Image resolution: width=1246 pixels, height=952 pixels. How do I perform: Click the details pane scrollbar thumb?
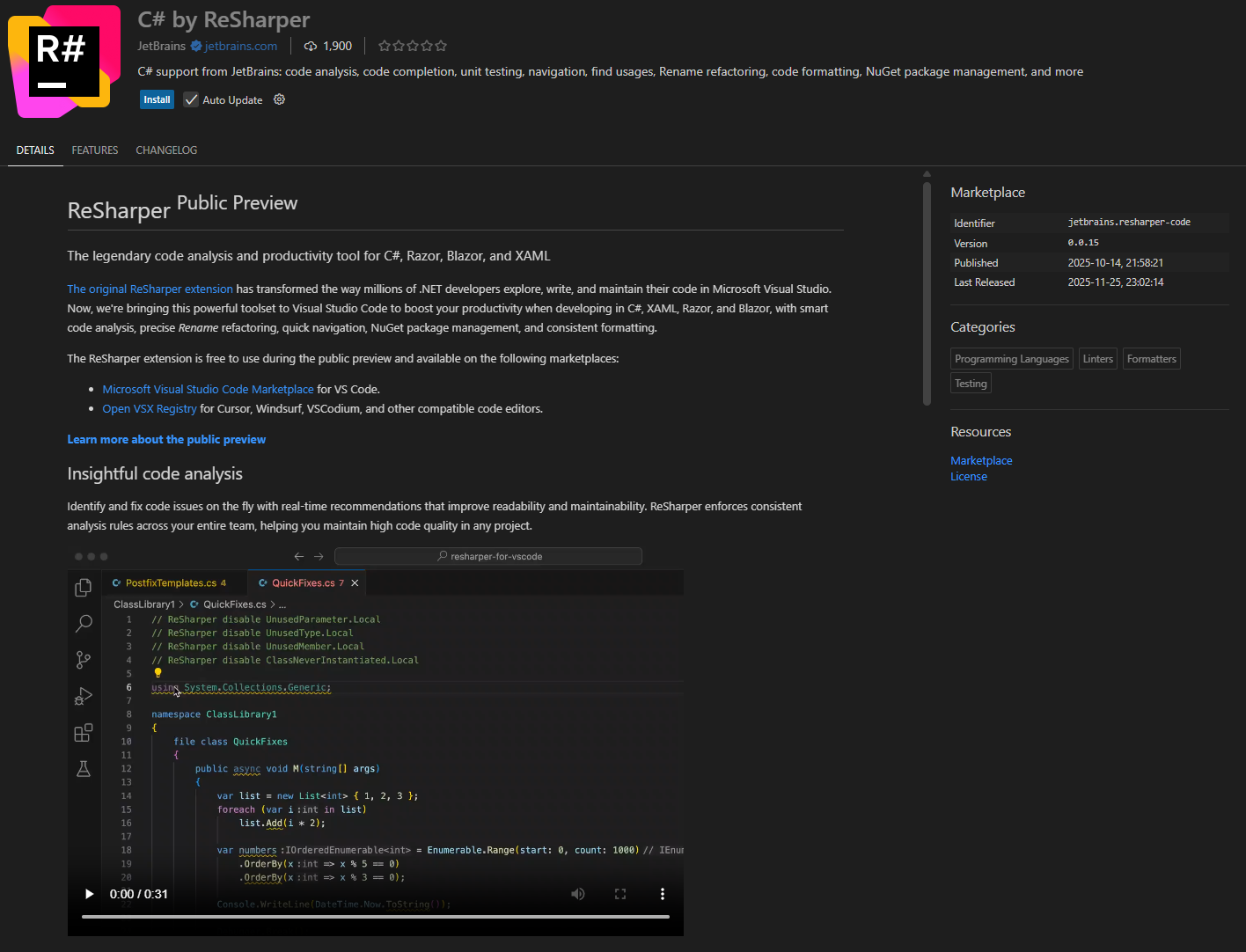[x=927, y=293]
